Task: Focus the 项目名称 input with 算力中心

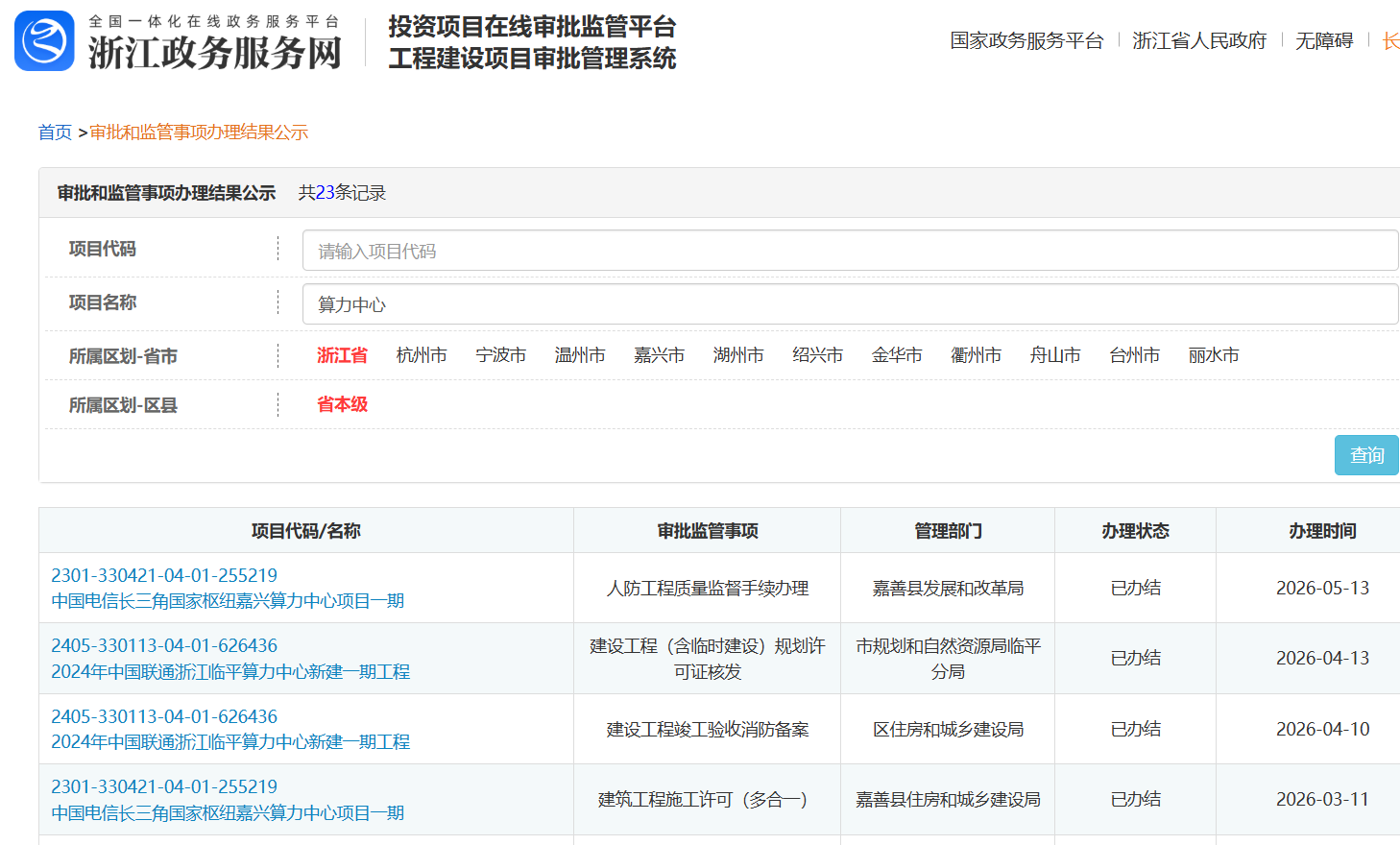Action: tap(850, 304)
